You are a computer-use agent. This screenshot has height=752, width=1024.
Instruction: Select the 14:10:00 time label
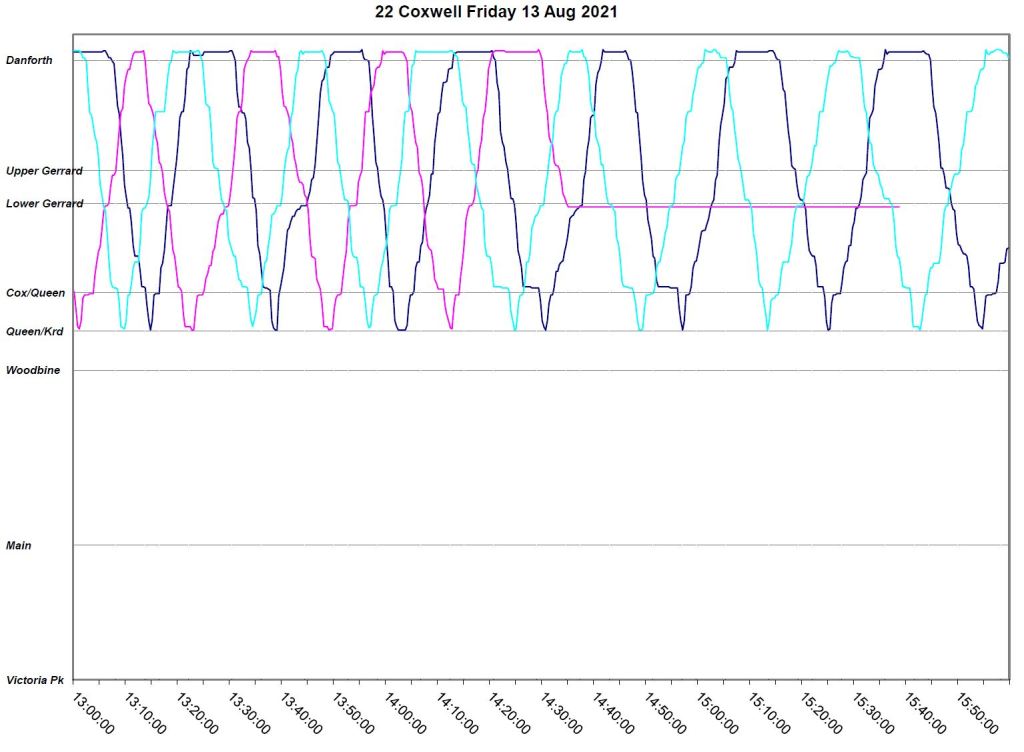pyautogui.click(x=458, y=712)
